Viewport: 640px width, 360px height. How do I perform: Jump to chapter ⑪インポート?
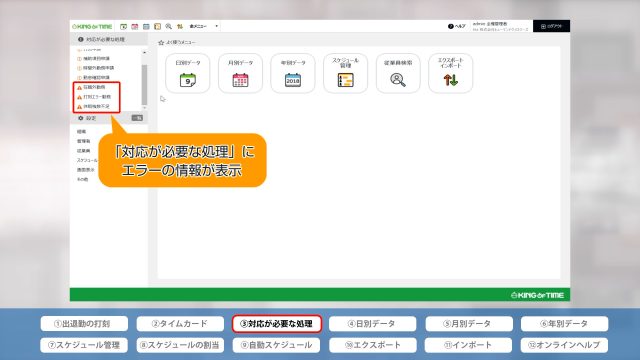pyautogui.click(x=468, y=345)
